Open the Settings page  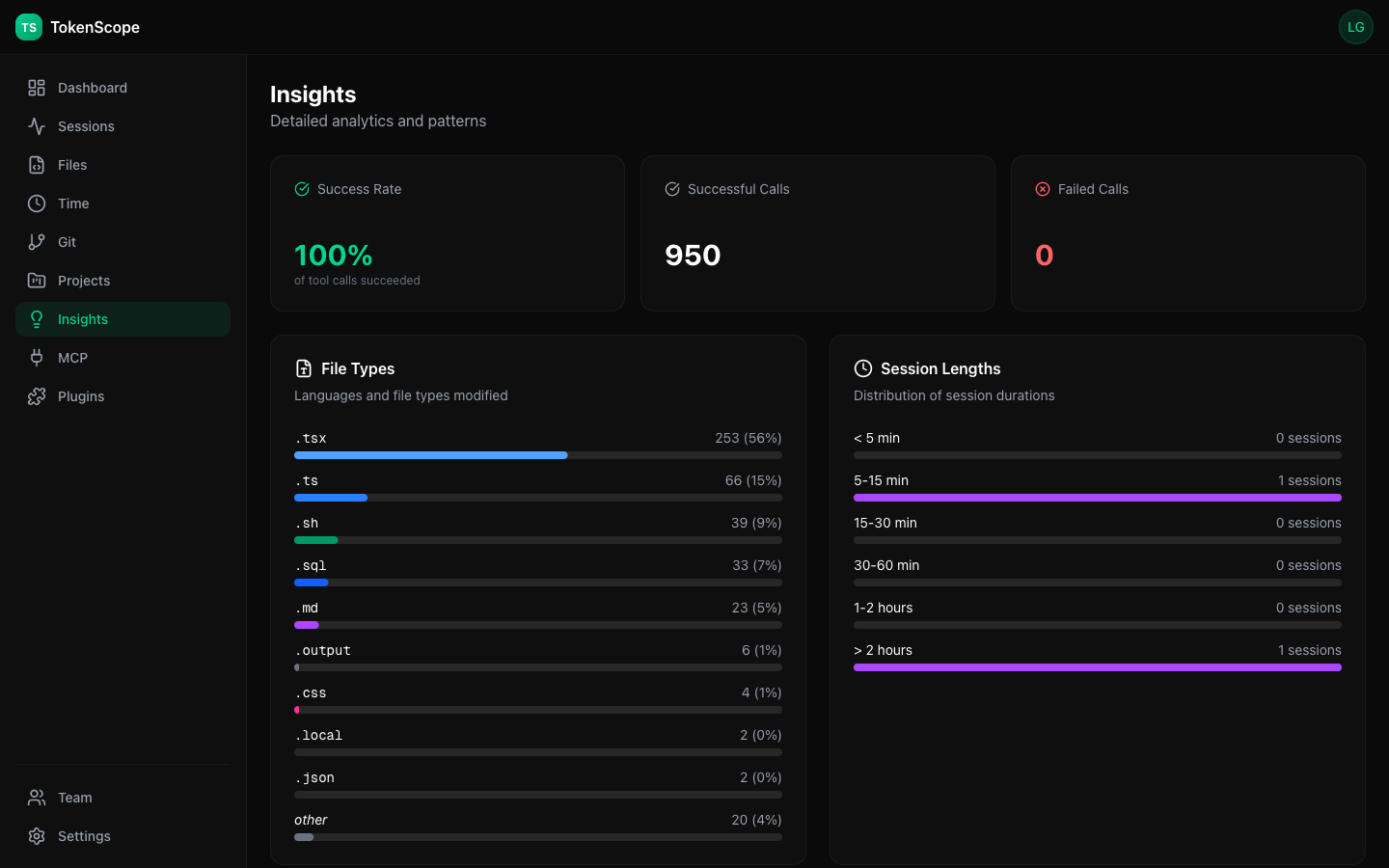84,836
